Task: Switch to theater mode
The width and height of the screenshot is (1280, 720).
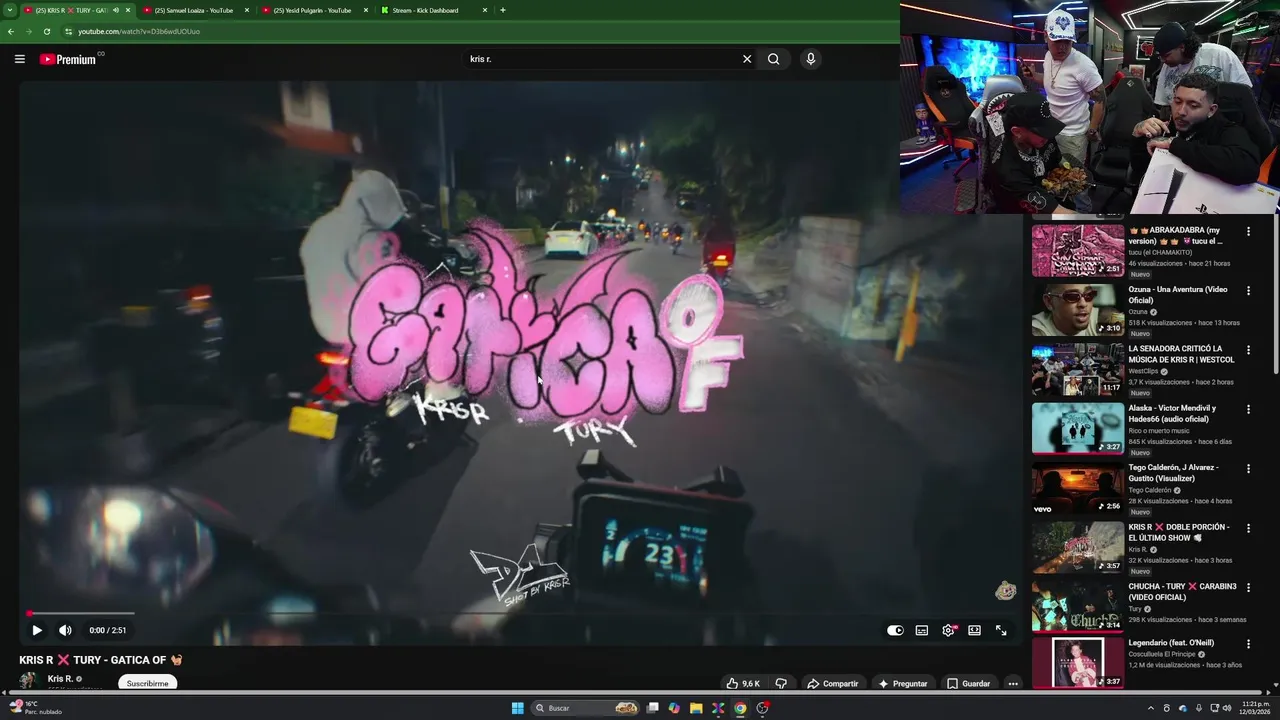Action: (x=974, y=630)
